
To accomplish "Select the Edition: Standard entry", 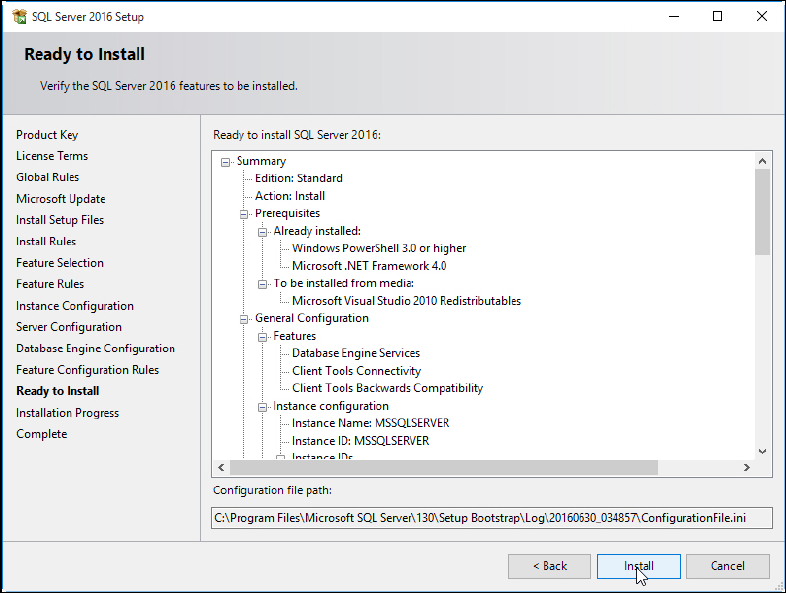I will tap(298, 178).
